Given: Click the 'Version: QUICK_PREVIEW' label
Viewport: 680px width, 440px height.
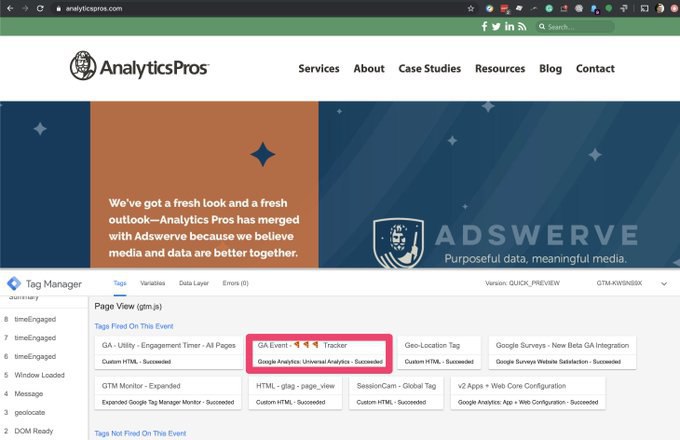Looking at the screenshot, I should point(522,283).
